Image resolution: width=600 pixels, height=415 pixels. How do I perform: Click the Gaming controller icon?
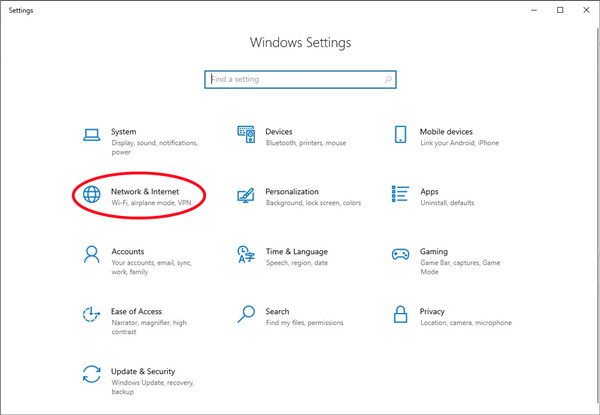pos(400,254)
